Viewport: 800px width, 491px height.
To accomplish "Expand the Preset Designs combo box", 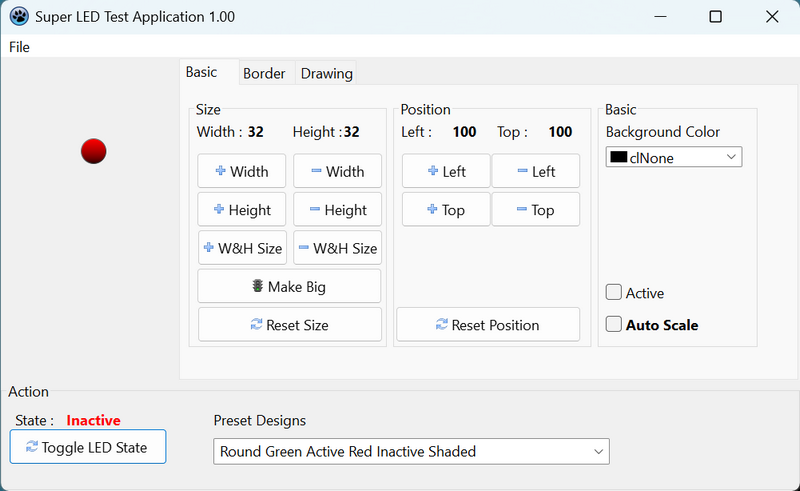I will [x=411, y=451].
